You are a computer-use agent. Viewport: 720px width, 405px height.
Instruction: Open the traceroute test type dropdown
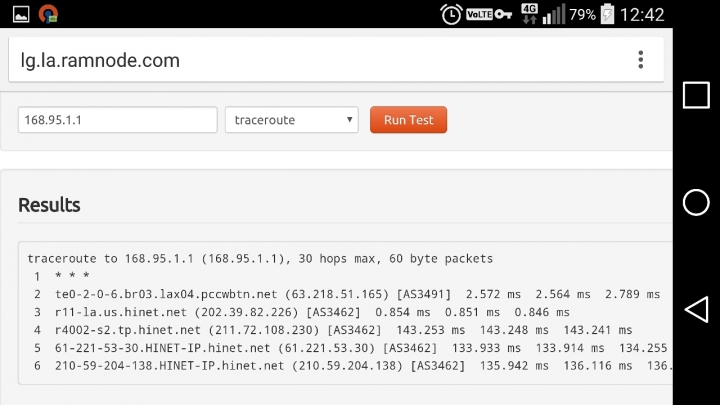[292, 120]
